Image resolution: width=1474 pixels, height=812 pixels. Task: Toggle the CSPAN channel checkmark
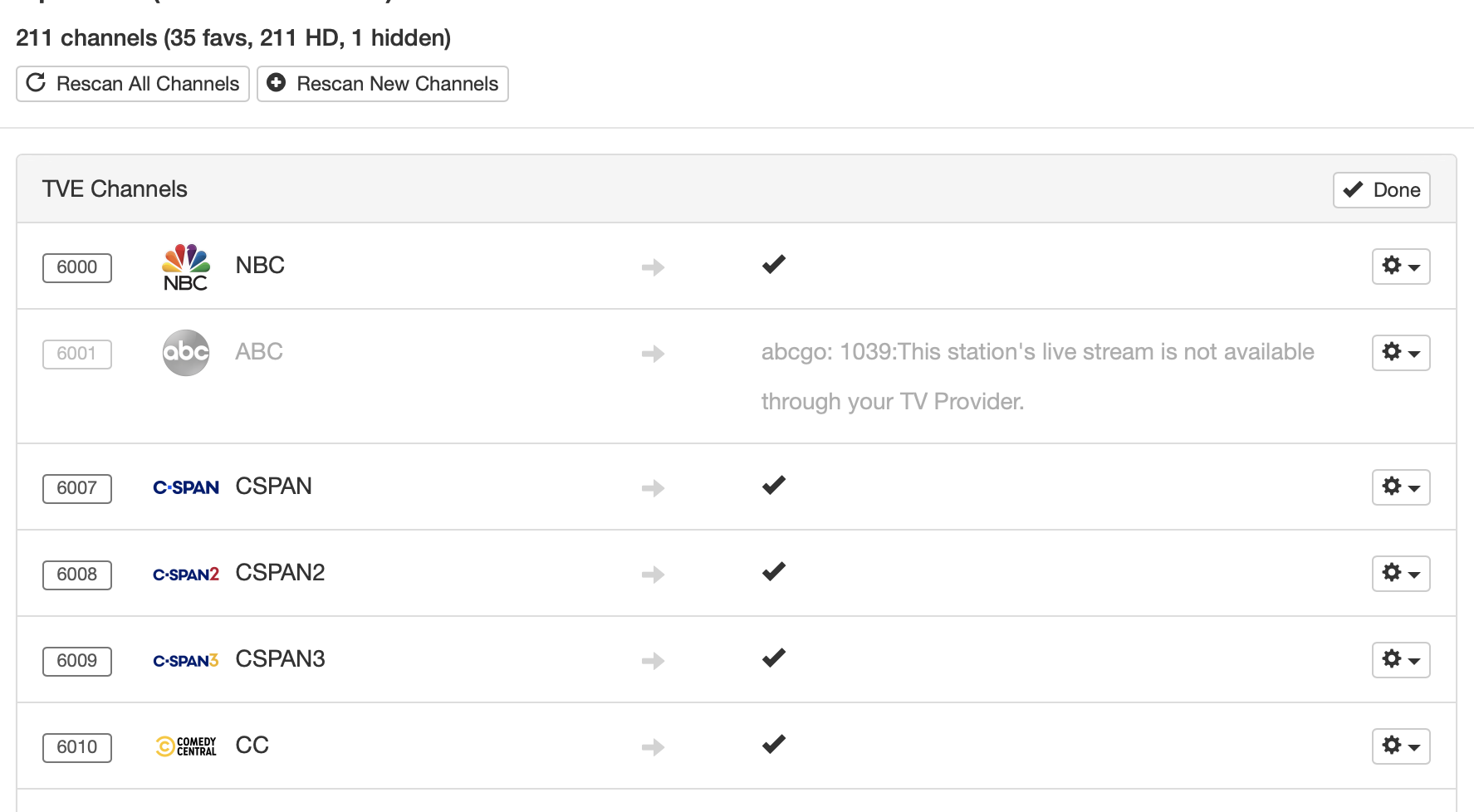pyautogui.click(x=774, y=486)
